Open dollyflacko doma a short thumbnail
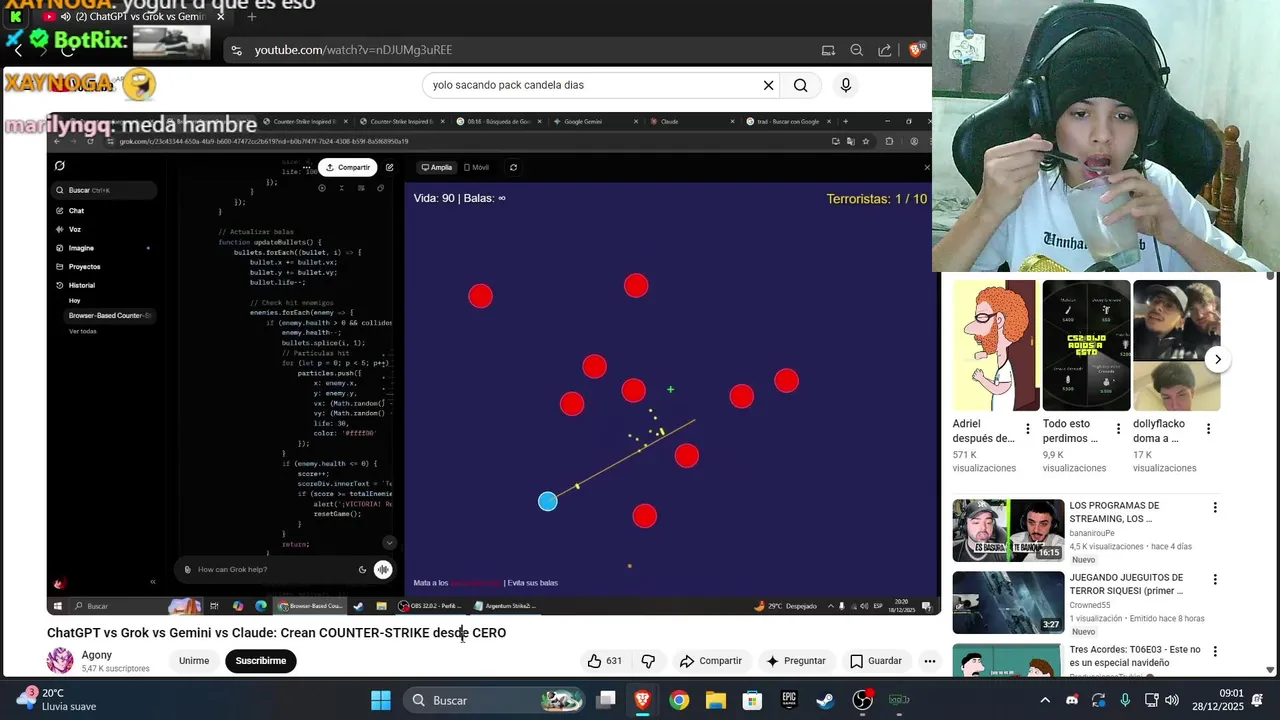This screenshot has width=1280, height=720. [1177, 345]
